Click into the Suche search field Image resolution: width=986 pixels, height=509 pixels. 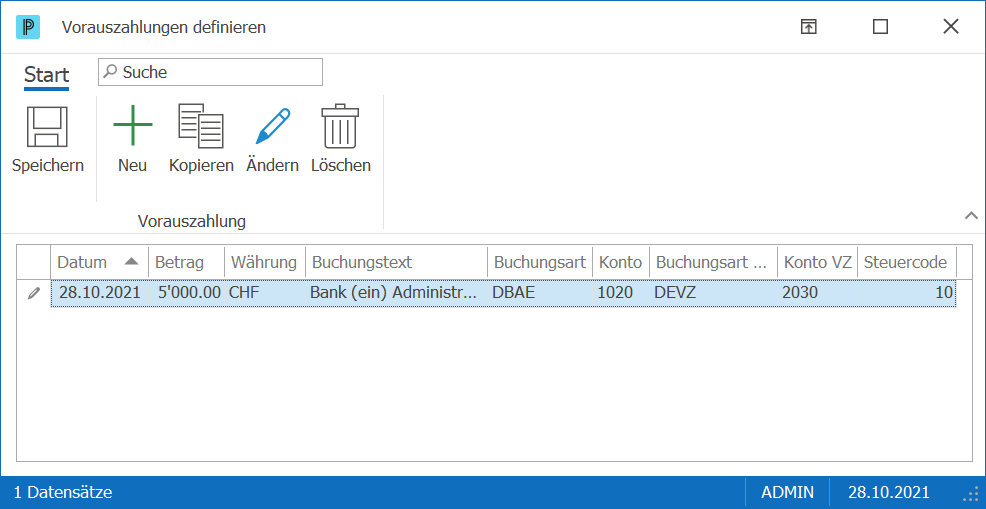pos(210,72)
